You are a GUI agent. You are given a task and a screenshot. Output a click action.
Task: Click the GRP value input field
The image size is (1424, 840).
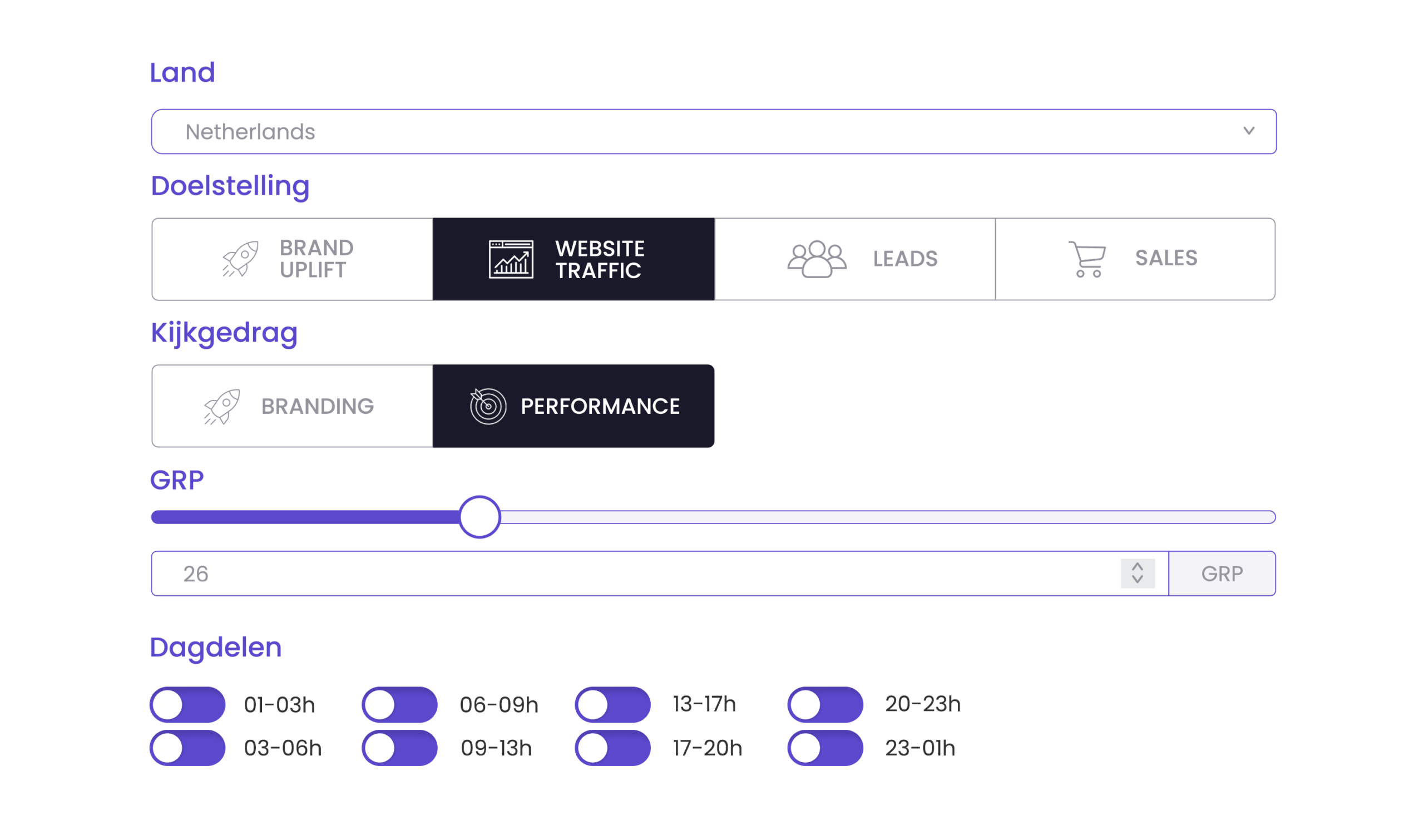point(622,574)
